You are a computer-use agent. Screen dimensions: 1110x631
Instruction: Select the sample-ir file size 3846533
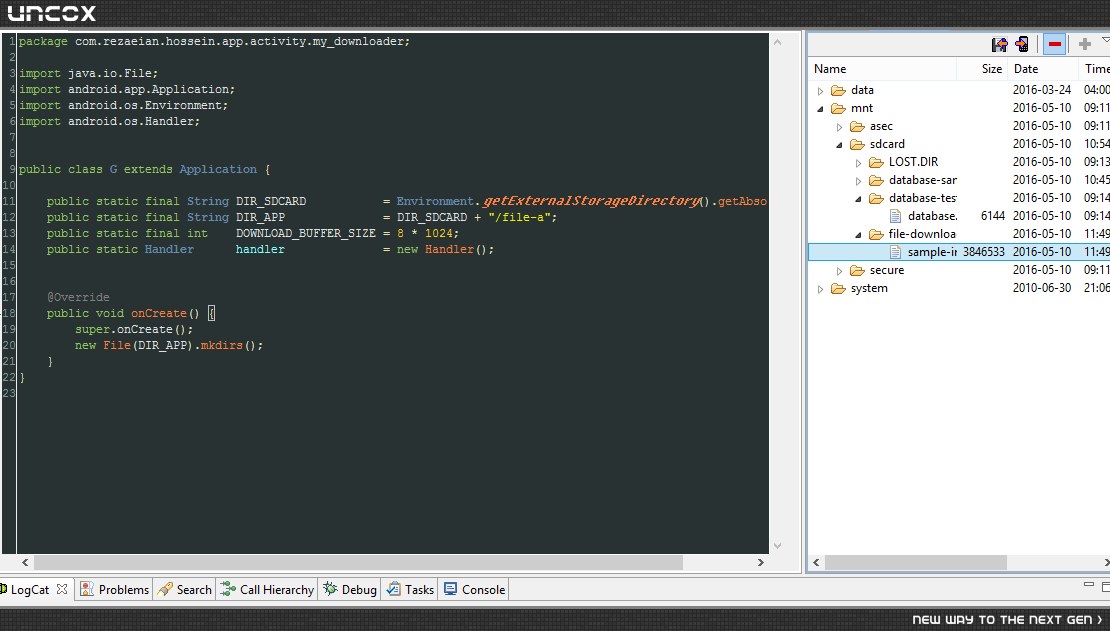[983, 252]
